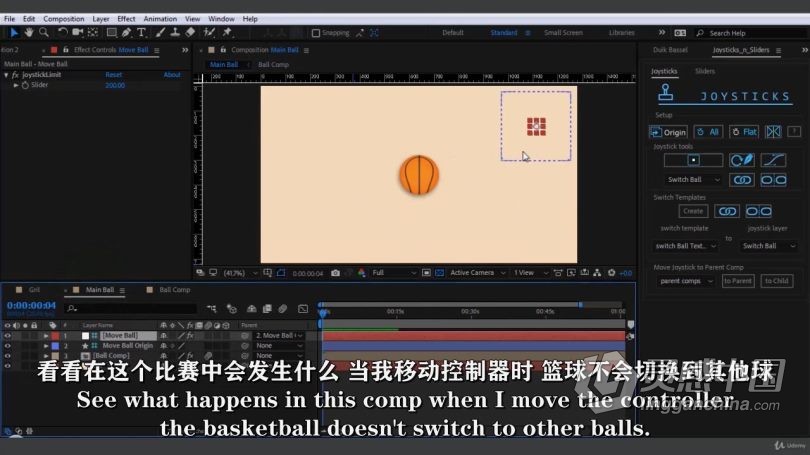Viewport: 810px width, 455px height.
Task: Switch to Ball Comp timeline tab
Action: click(x=175, y=290)
